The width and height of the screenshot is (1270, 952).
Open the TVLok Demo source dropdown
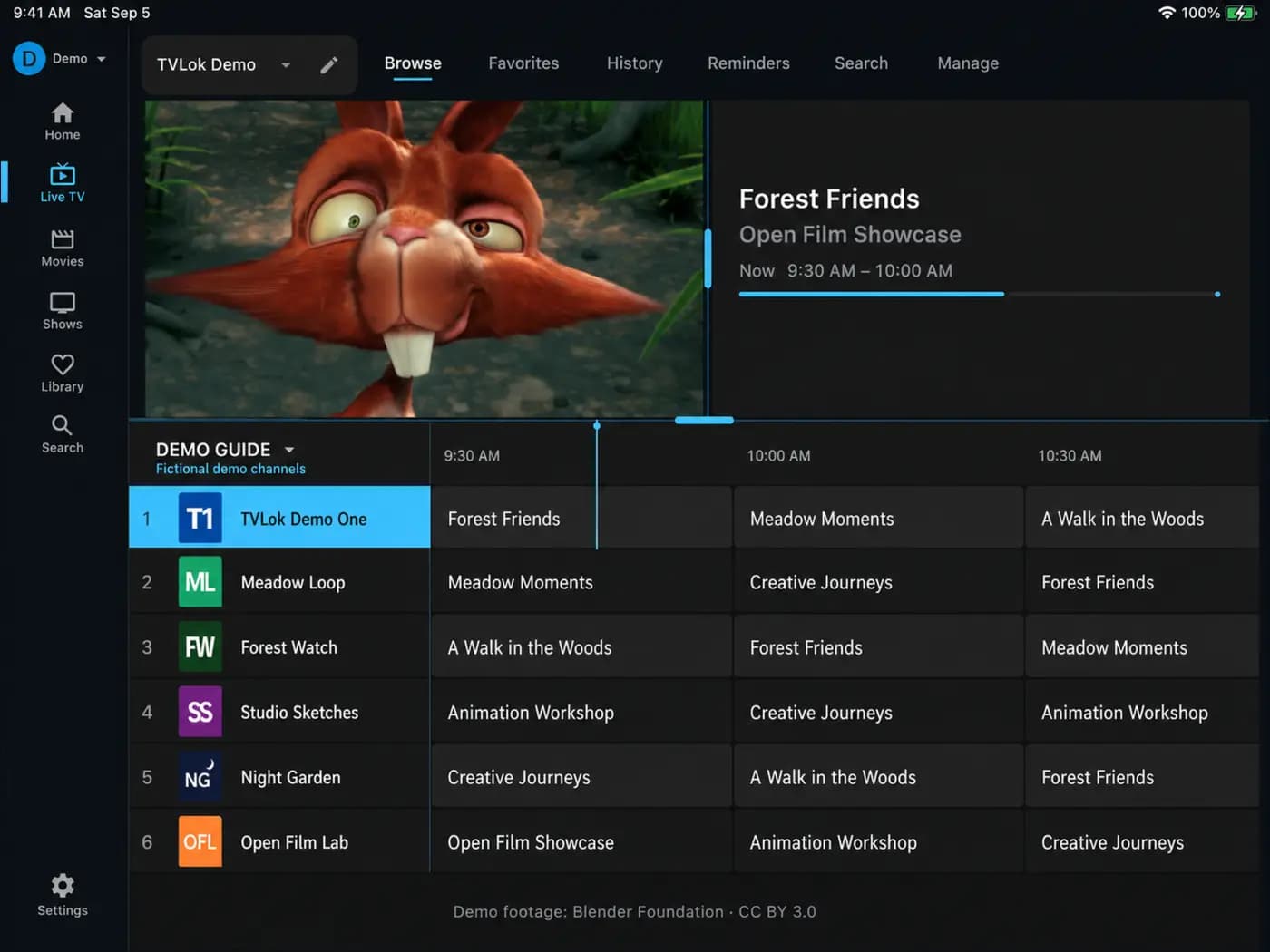click(x=286, y=64)
